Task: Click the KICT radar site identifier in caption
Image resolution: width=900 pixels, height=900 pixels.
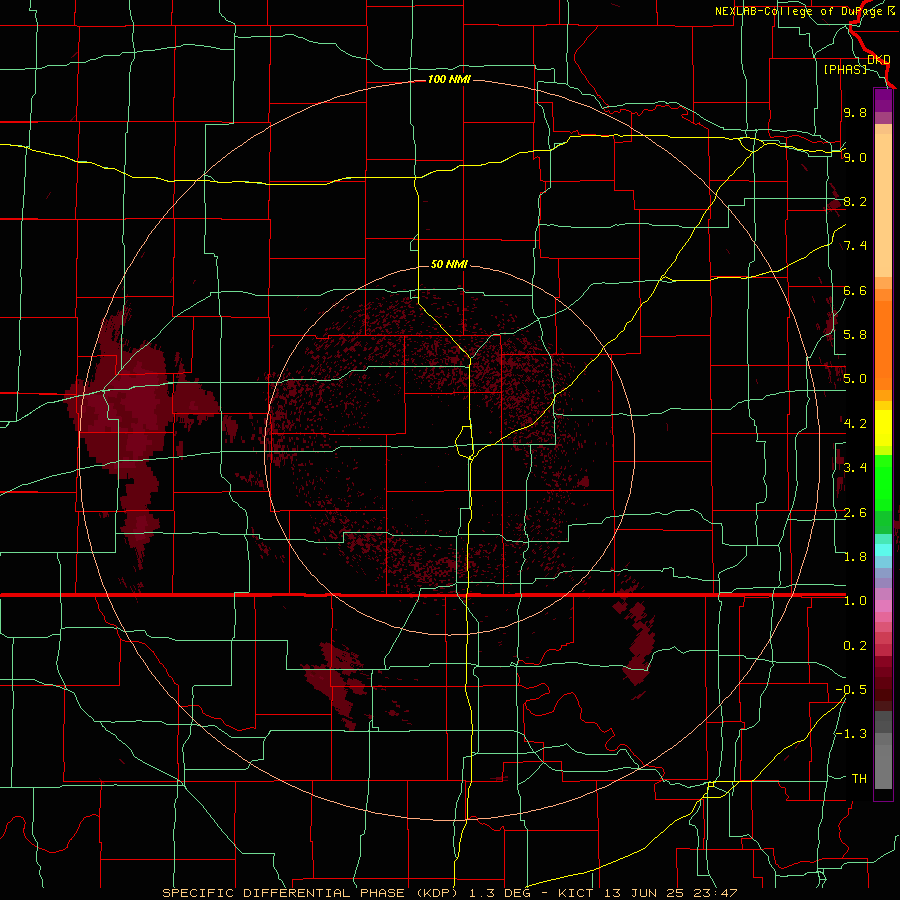Action: tap(576, 893)
